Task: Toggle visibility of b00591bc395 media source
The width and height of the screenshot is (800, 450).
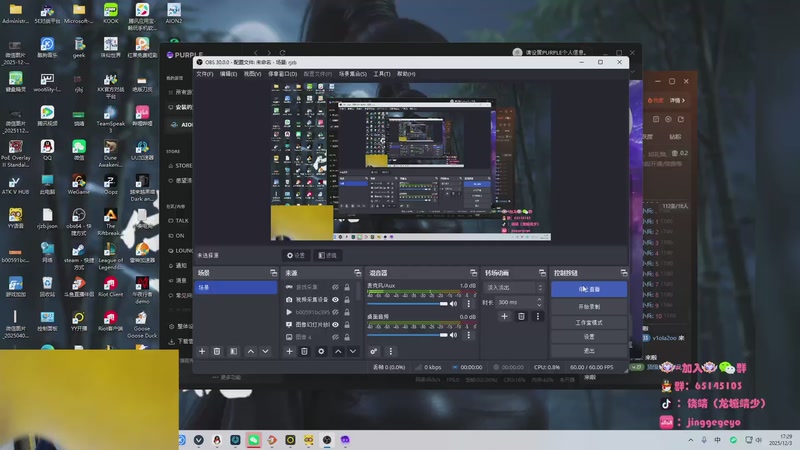Action: tap(335, 312)
